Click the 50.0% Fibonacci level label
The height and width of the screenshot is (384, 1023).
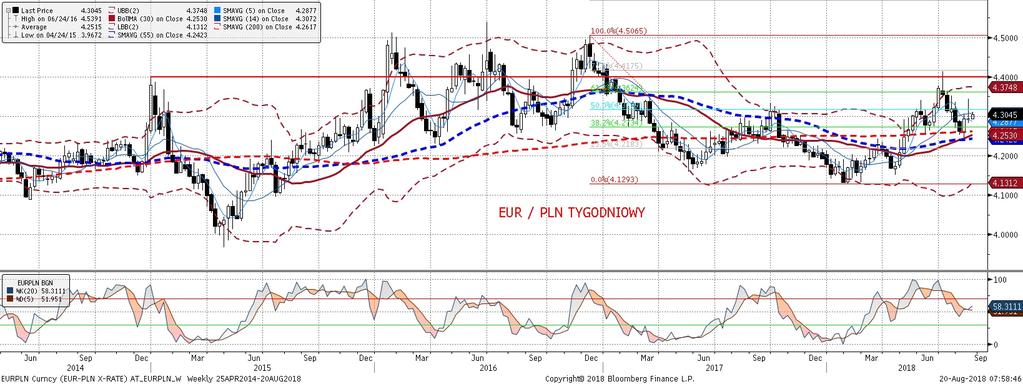615,105
